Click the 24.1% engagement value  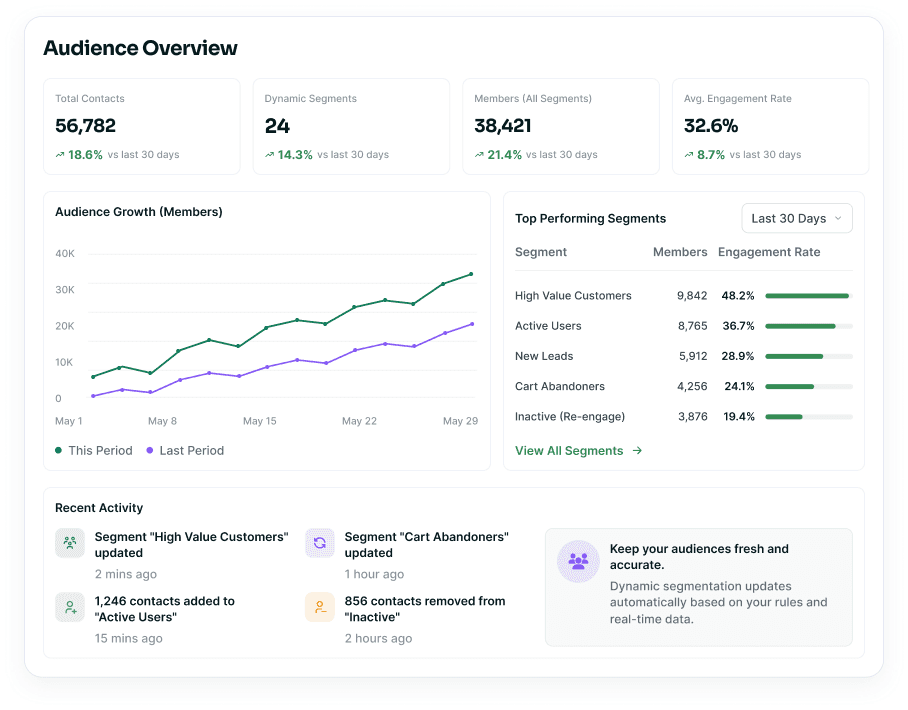point(739,386)
